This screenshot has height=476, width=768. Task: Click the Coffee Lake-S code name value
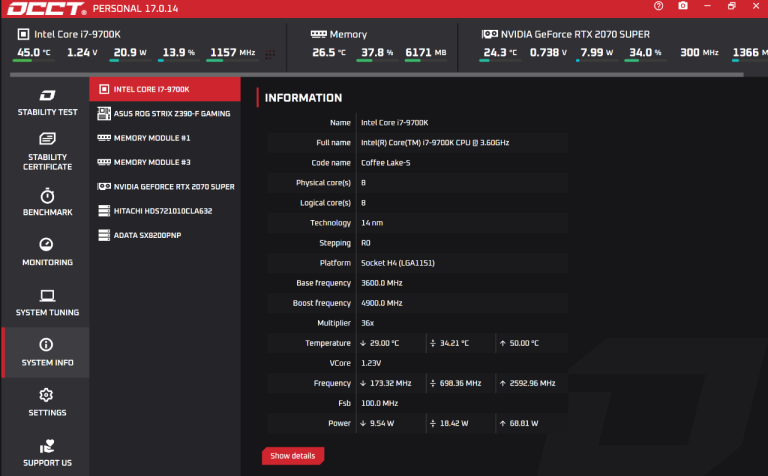[x=385, y=163]
